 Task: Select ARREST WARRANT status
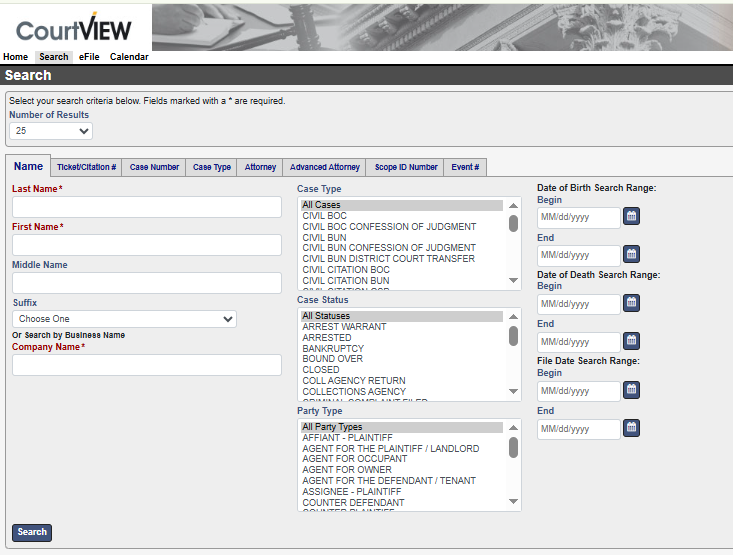click(x=402, y=327)
